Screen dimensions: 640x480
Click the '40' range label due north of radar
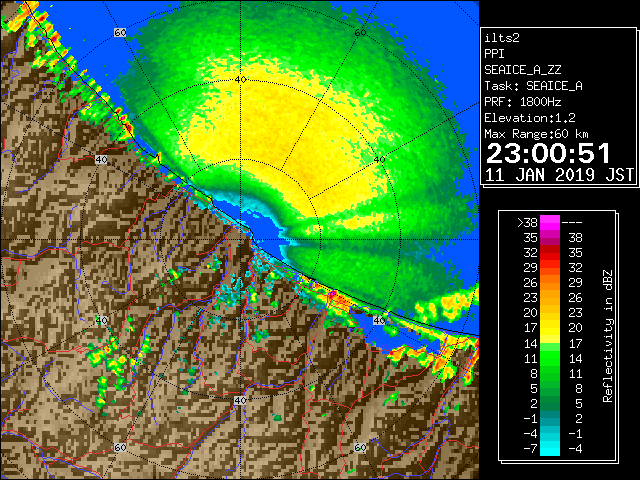(240, 80)
